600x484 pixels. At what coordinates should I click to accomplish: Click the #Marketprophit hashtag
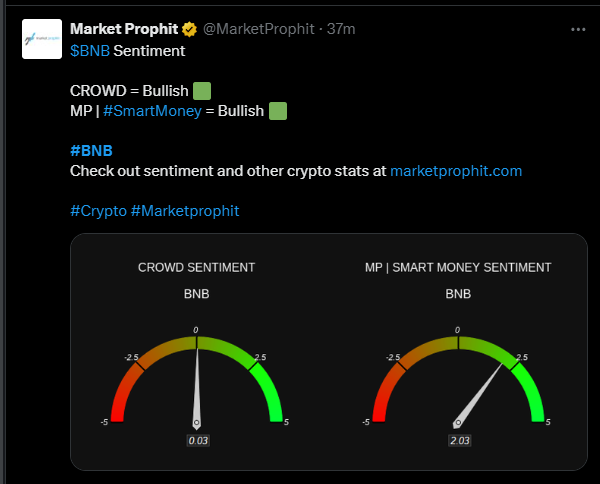coord(185,211)
